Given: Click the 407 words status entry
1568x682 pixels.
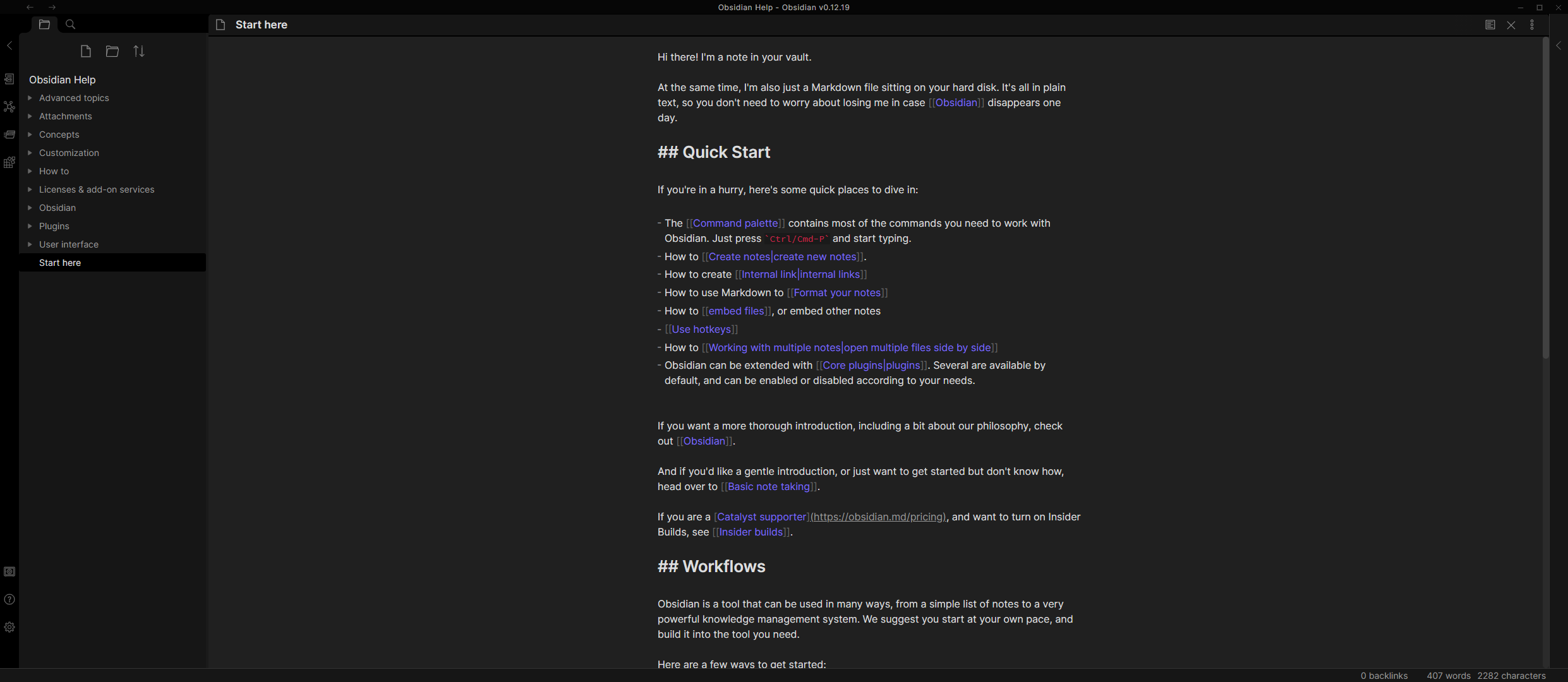Looking at the screenshot, I should 1449,676.
